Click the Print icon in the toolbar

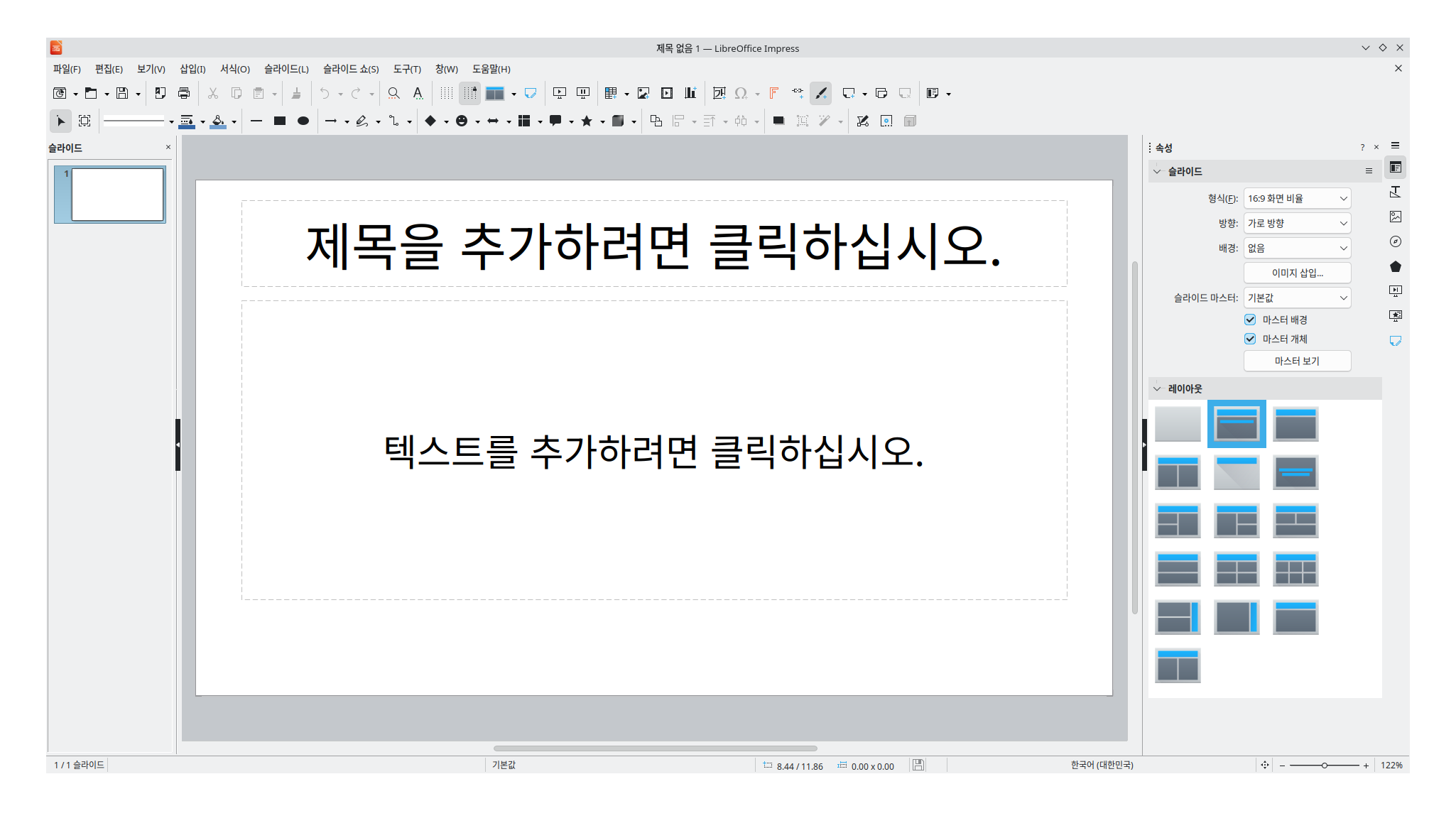pos(184,93)
